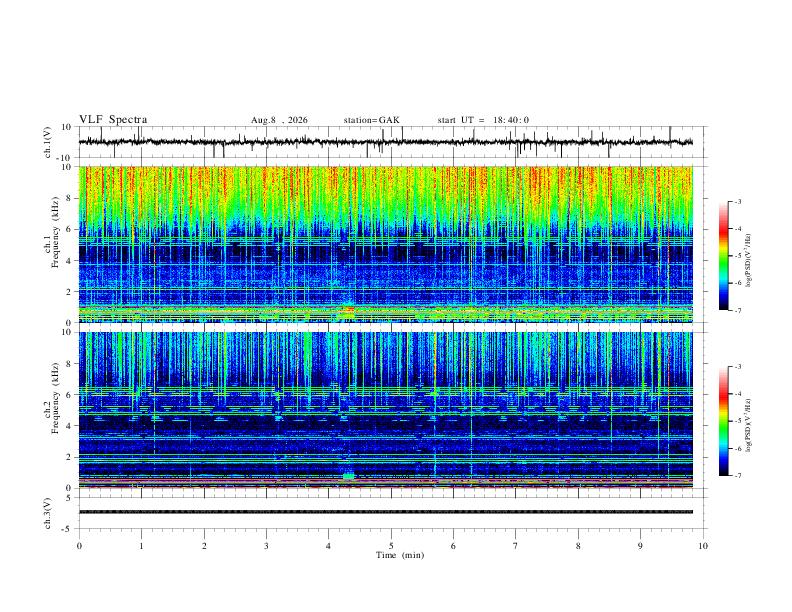Click the bright burst in ch.2 spectrogram
Image resolution: width=792 pixels, height=612 pixels.
click(349, 476)
